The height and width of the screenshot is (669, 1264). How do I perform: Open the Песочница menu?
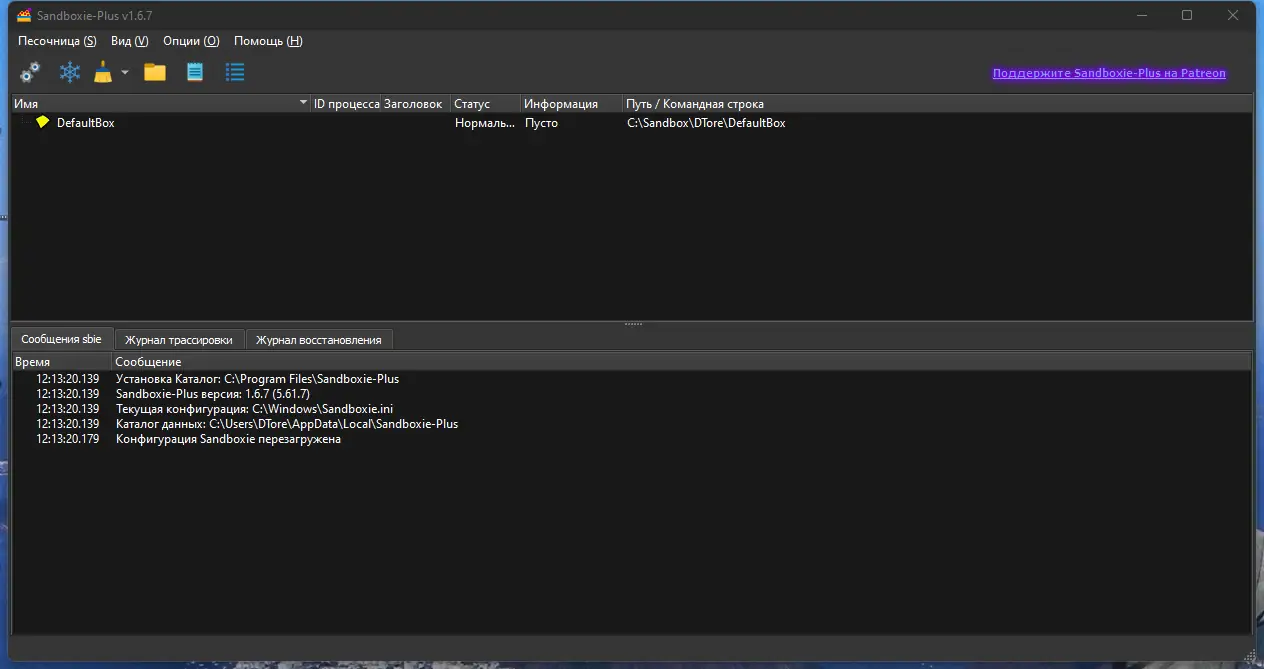[57, 41]
